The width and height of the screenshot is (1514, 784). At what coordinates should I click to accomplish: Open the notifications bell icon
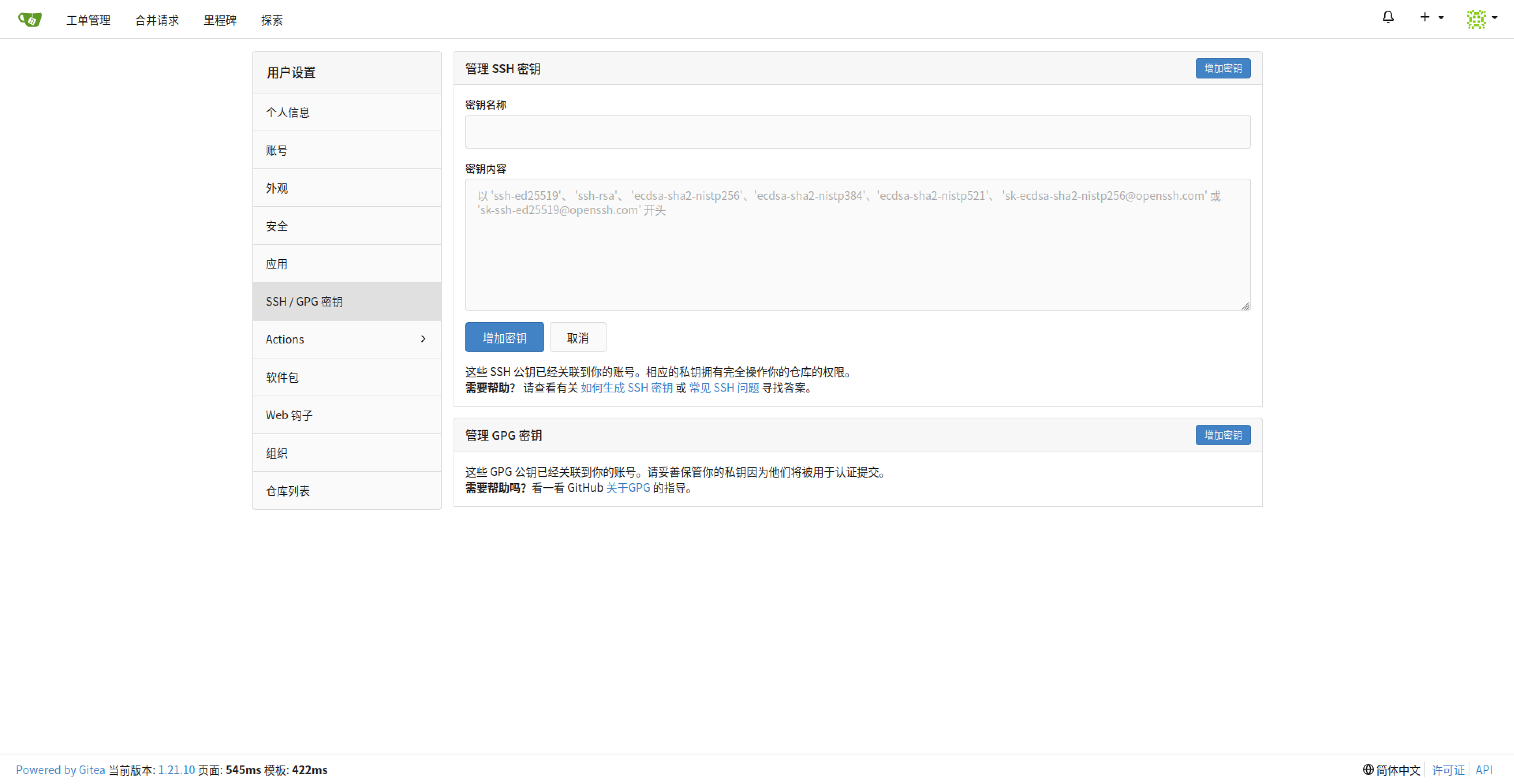click(x=1388, y=18)
